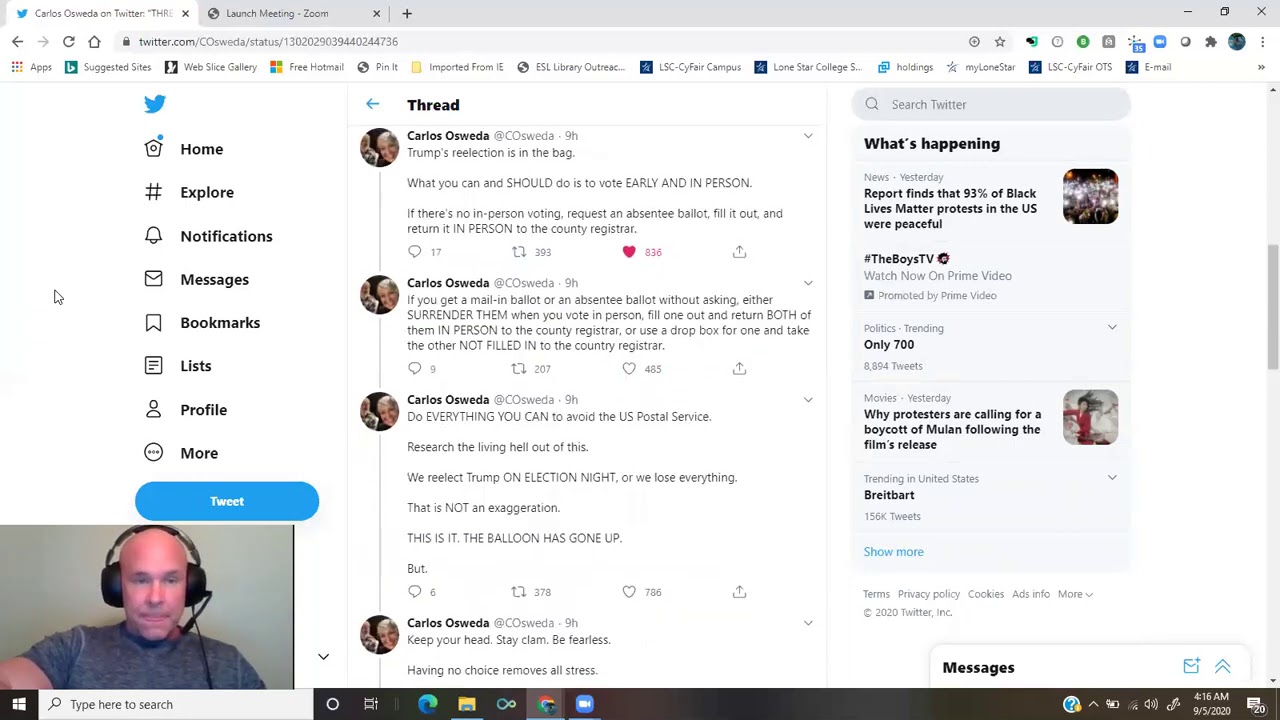Collapse the webcam overlay chevron
This screenshot has height=720, width=1280.
pyautogui.click(x=323, y=657)
